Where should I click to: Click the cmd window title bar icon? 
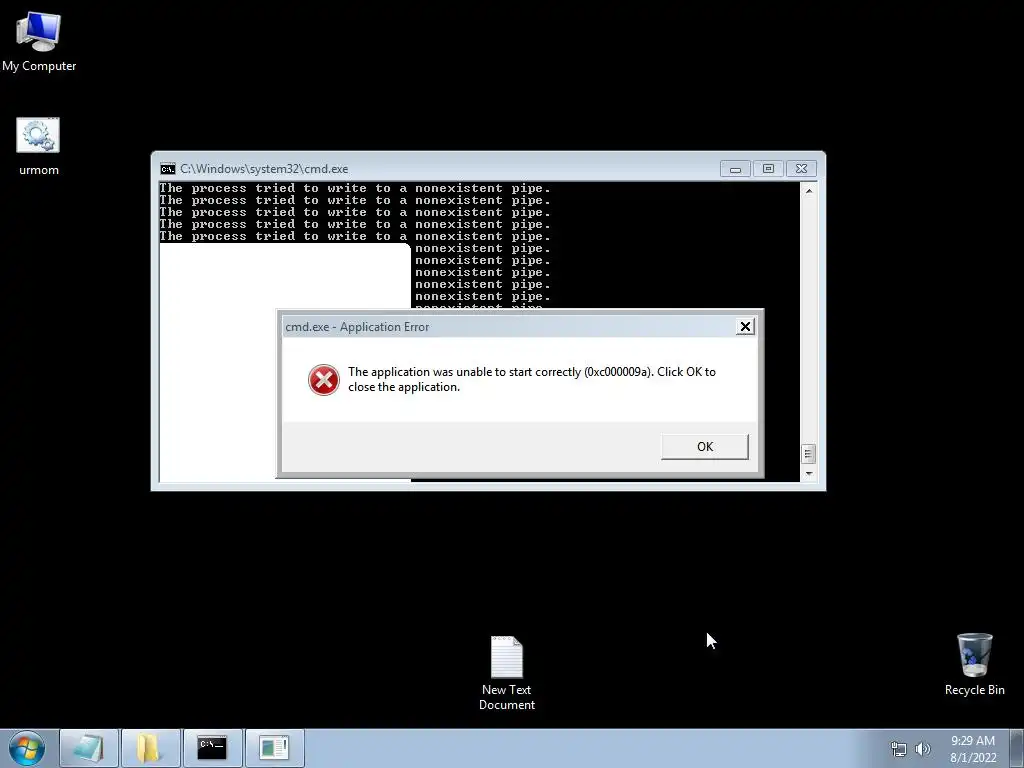pos(168,169)
